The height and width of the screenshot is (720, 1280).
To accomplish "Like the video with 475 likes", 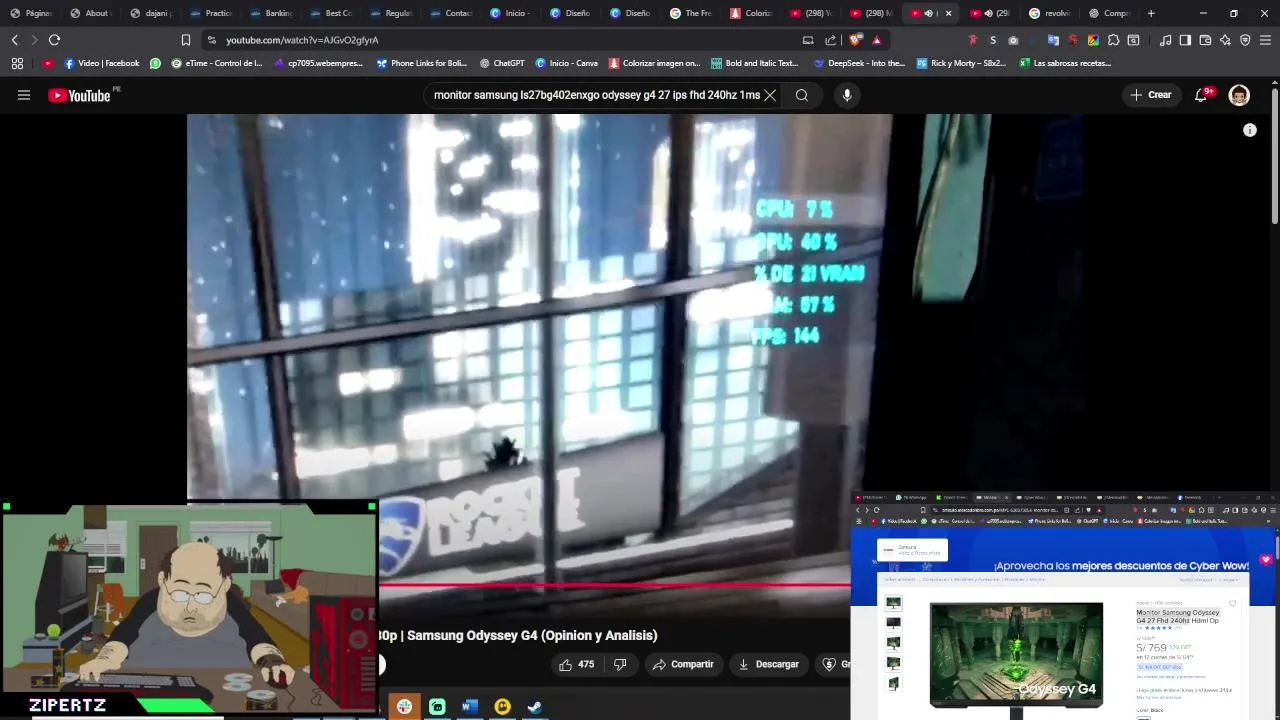I will point(577,664).
